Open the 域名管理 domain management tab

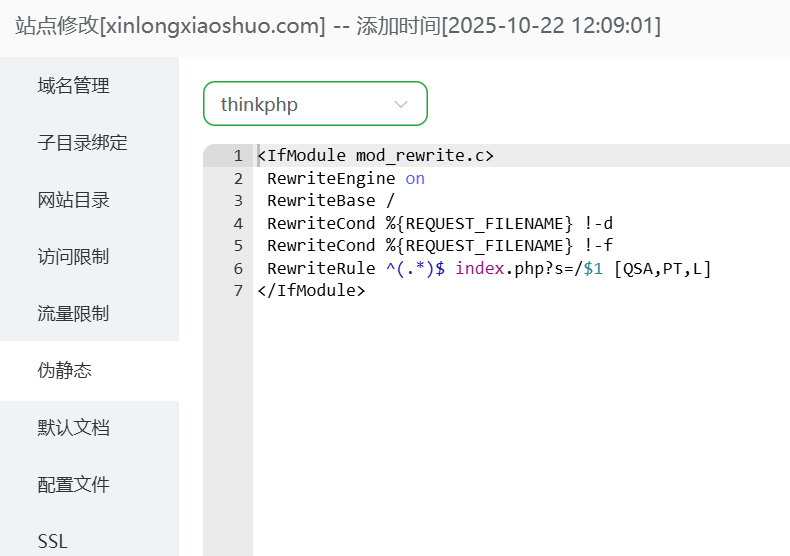coord(74,86)
